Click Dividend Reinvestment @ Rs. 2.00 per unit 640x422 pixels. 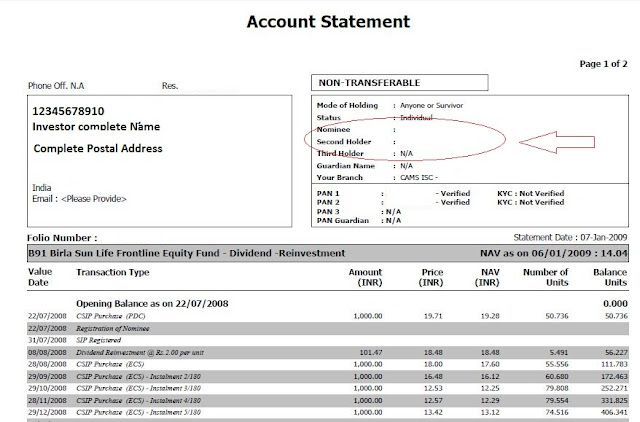pos(140,353)
